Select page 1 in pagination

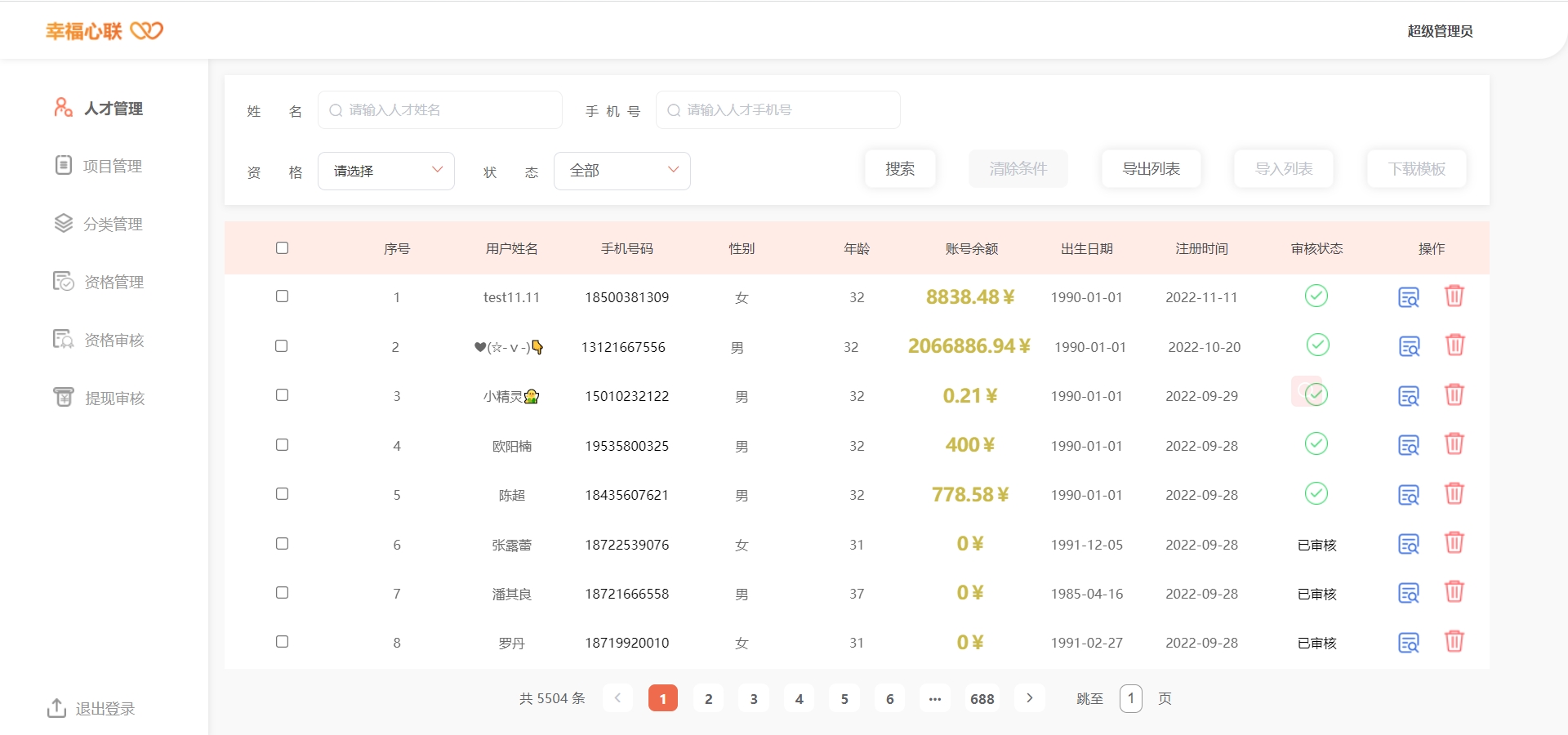[x=663, y=698]
